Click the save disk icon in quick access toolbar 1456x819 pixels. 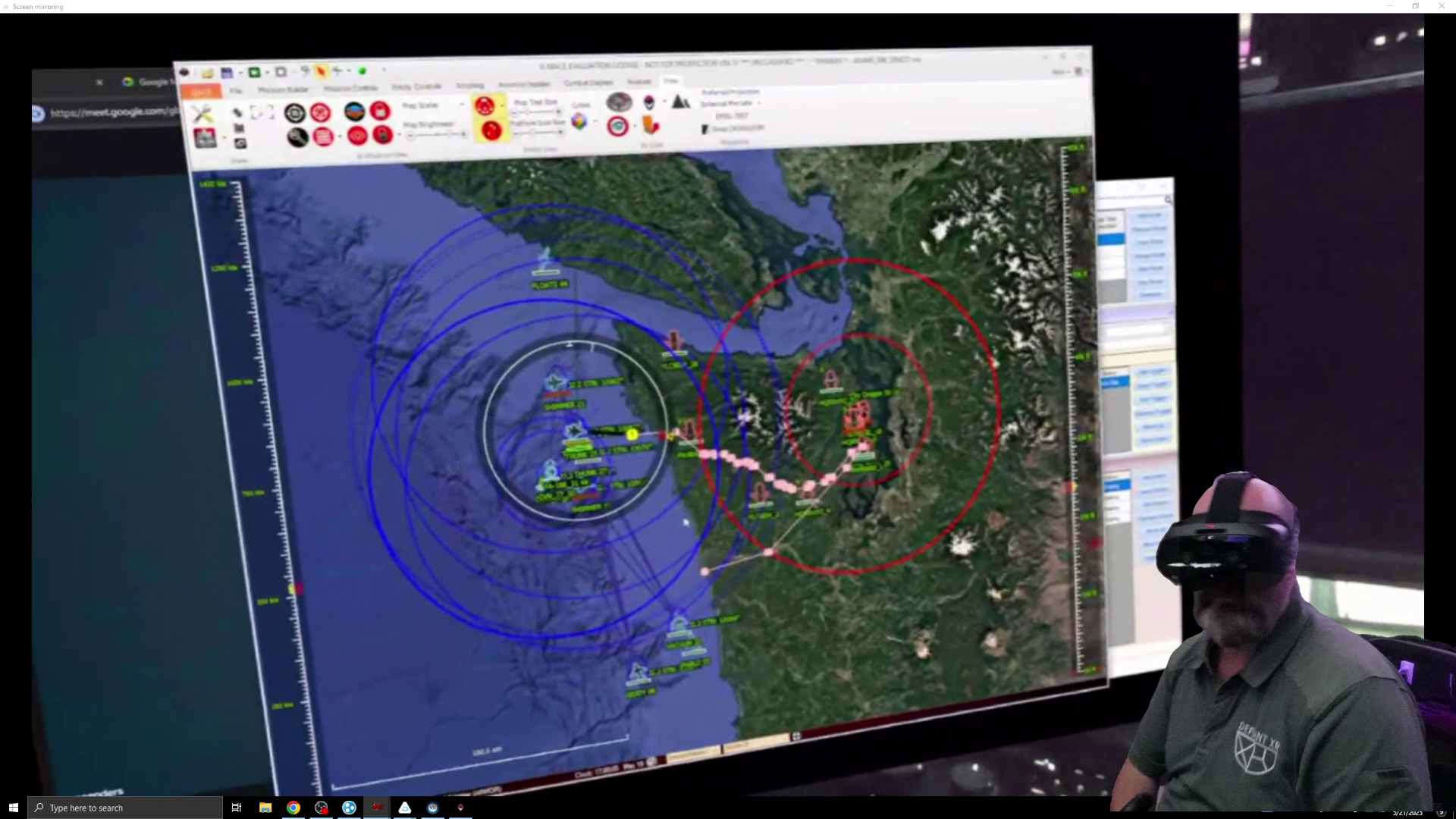[227, 73]
